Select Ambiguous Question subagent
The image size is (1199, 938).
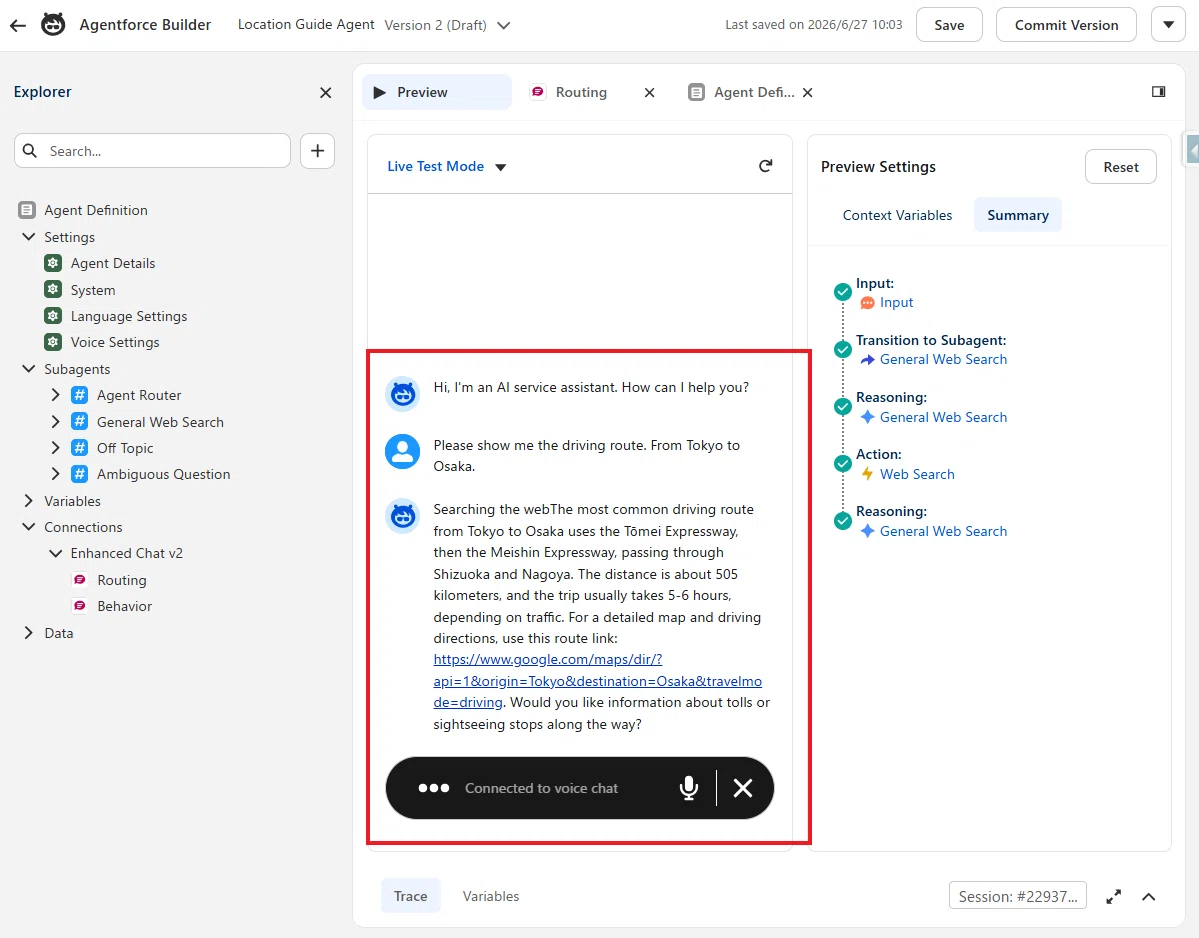pos(163,474)
